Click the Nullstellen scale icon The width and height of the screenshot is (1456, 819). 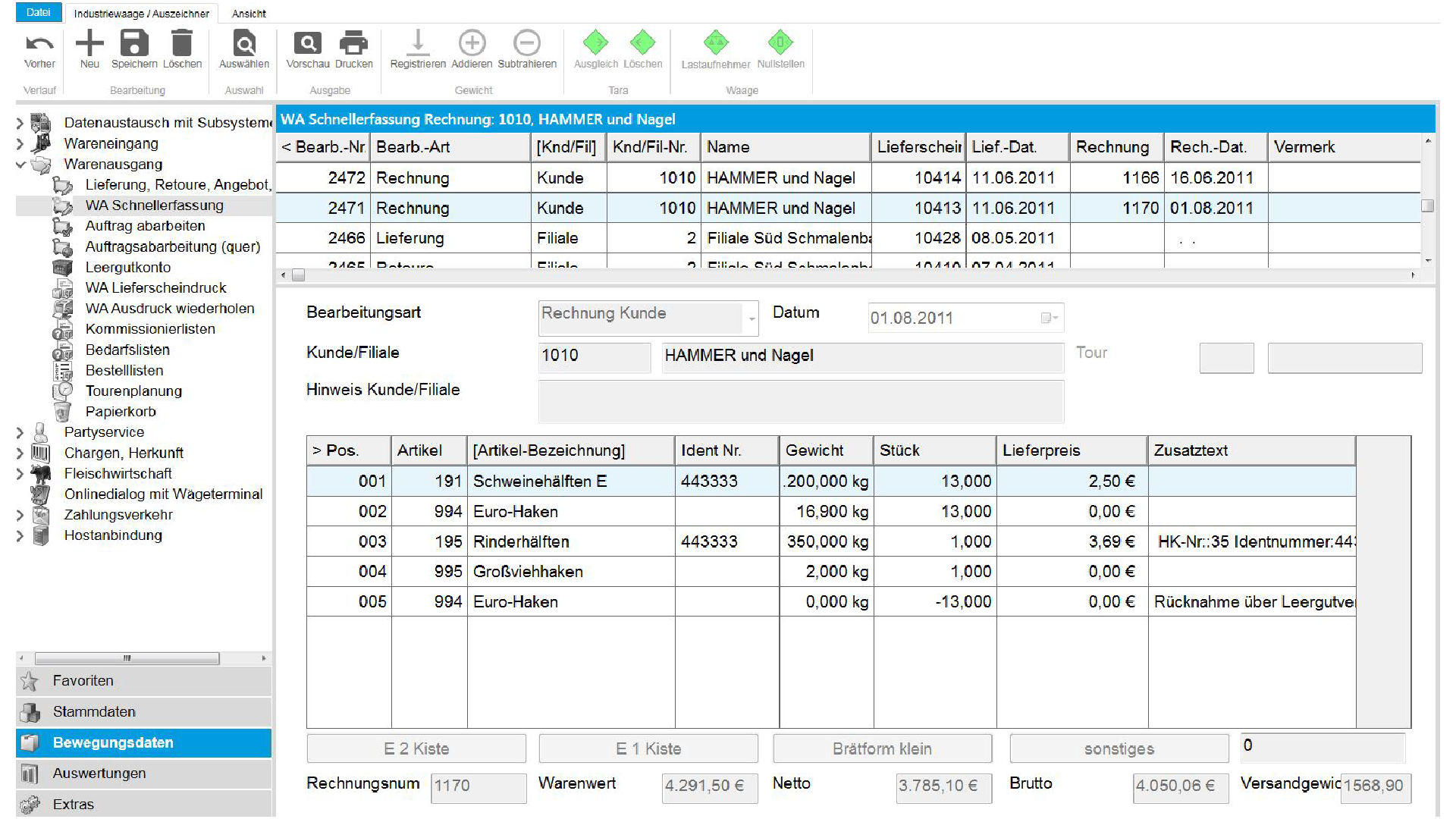780,43
